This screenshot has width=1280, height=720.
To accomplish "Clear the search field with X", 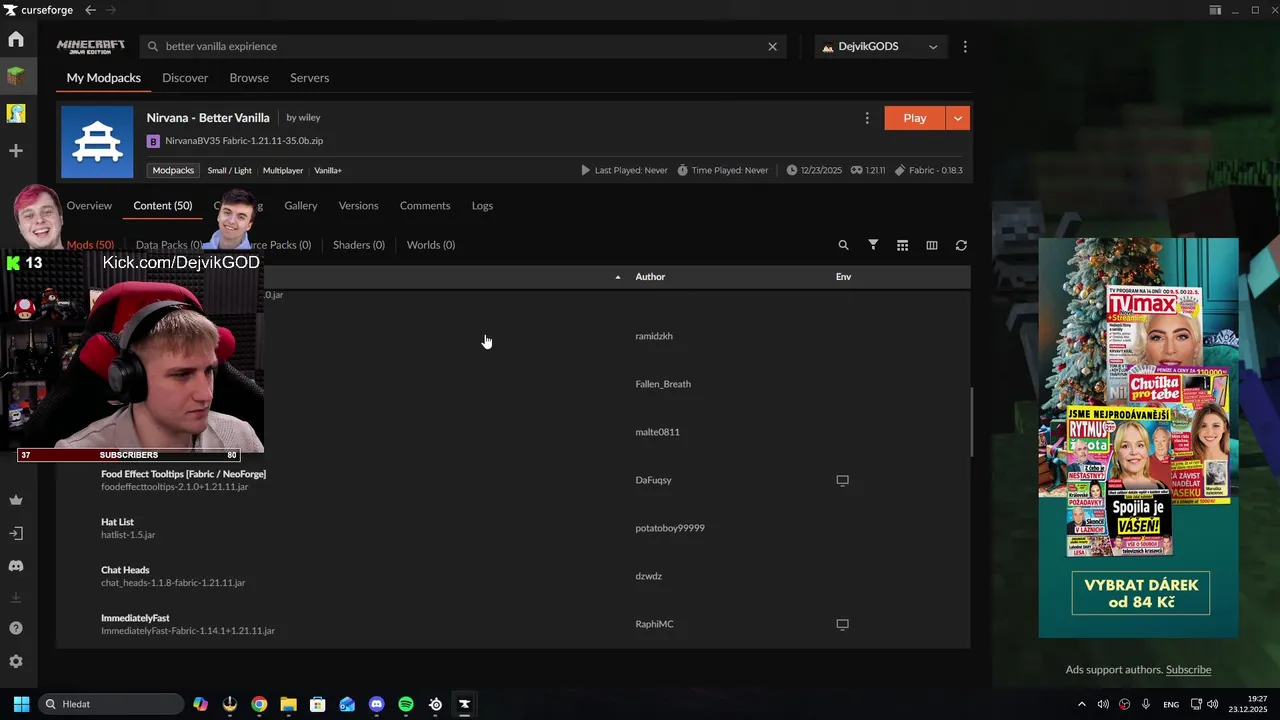I will tap(772, 46).
